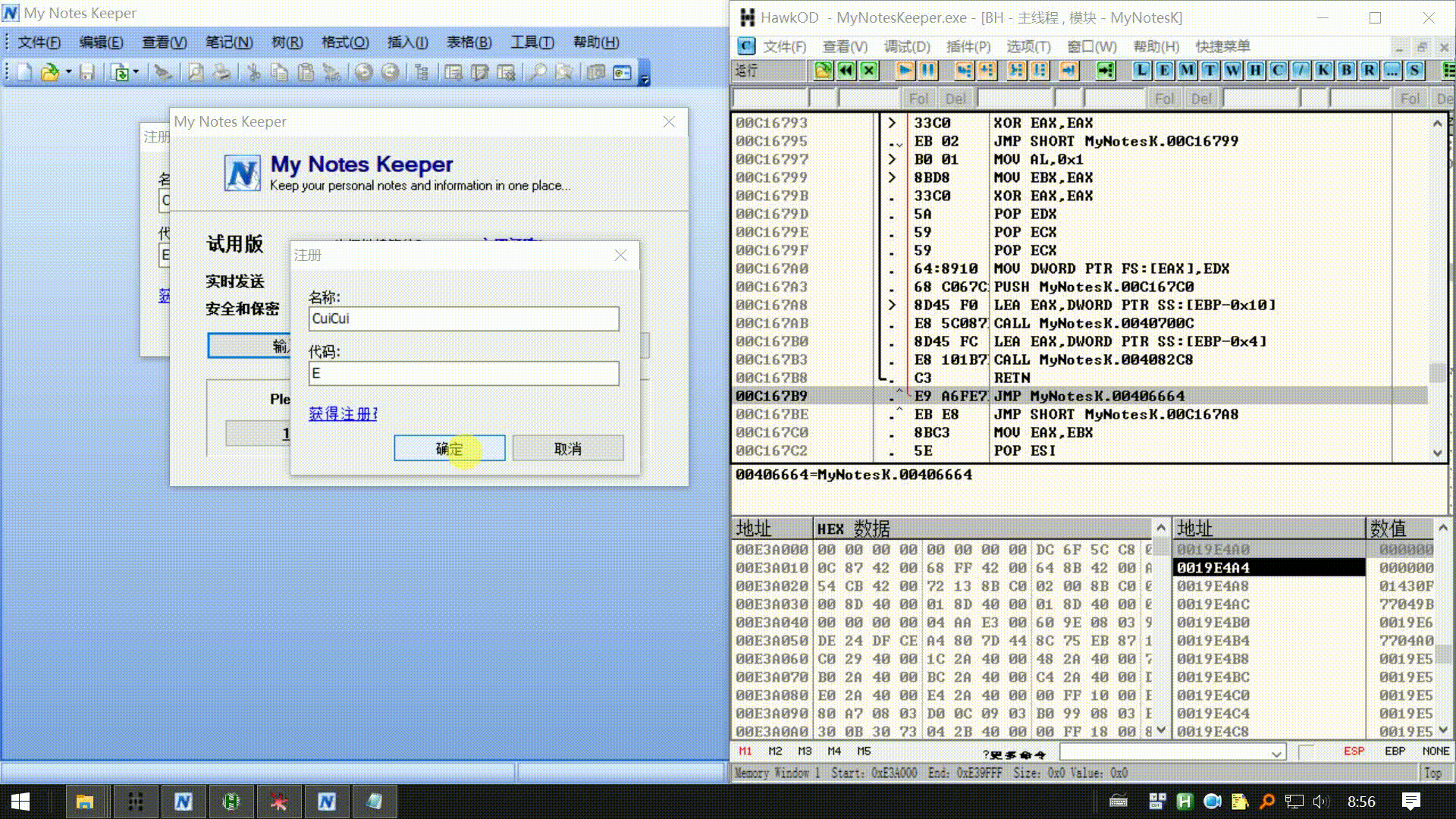The image size is (1456, 819).
Task: Open Handles window with H button
Action: point(1255,71)
